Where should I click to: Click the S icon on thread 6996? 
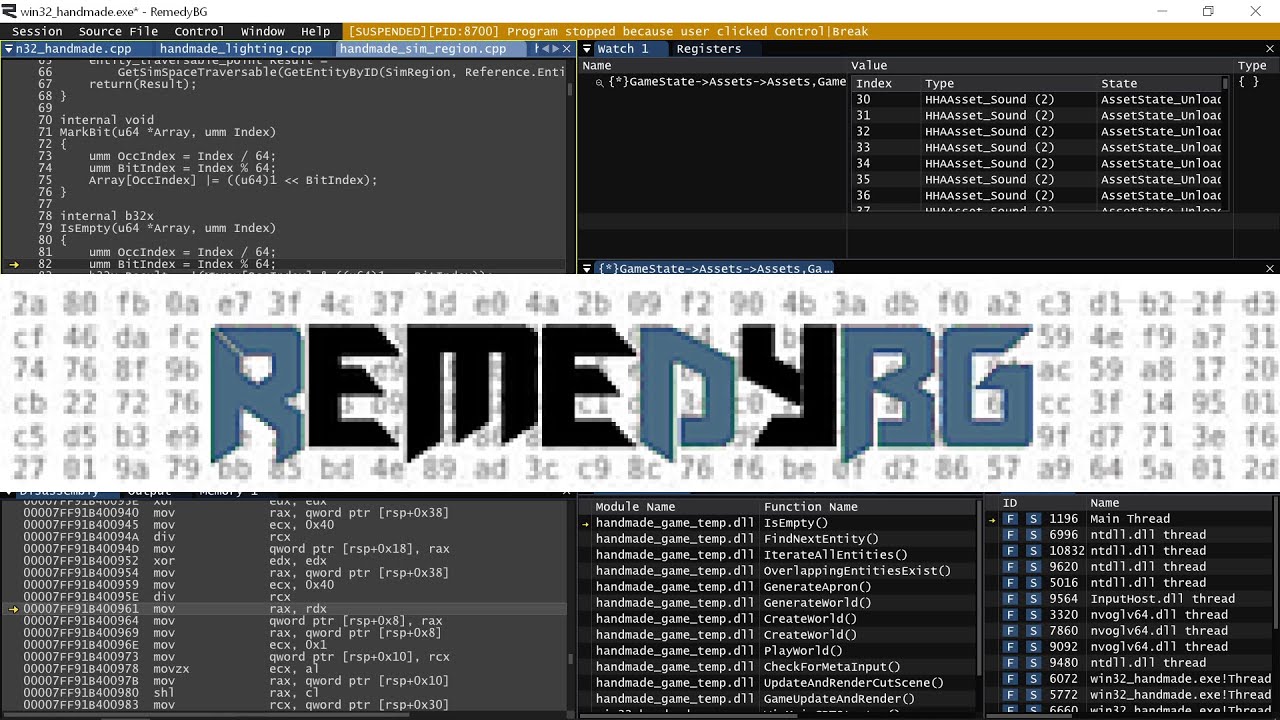[1033, 535]
